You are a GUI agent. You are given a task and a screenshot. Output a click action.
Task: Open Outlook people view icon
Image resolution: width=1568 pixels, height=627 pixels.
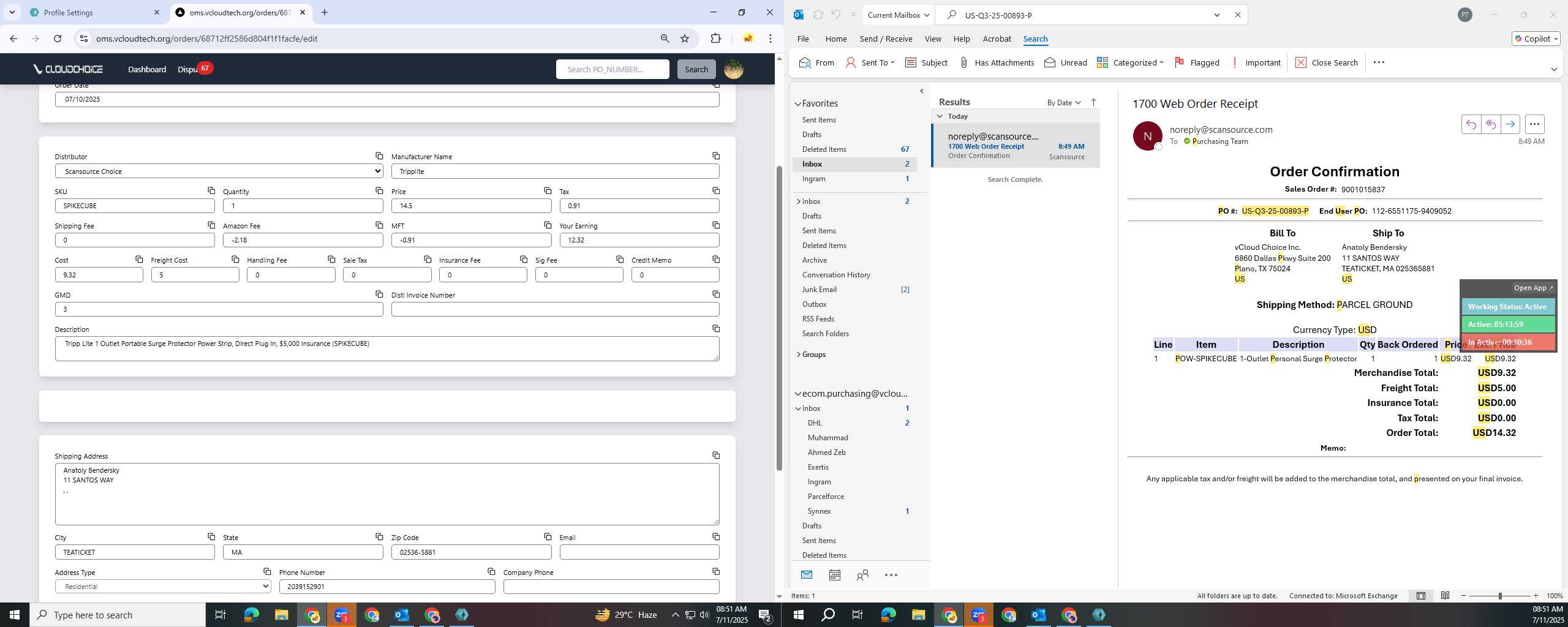862,575
